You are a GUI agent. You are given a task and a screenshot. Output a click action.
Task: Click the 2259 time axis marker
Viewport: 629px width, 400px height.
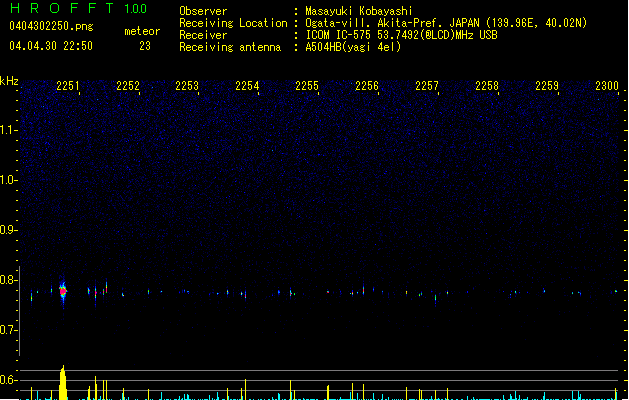[547, 86]
